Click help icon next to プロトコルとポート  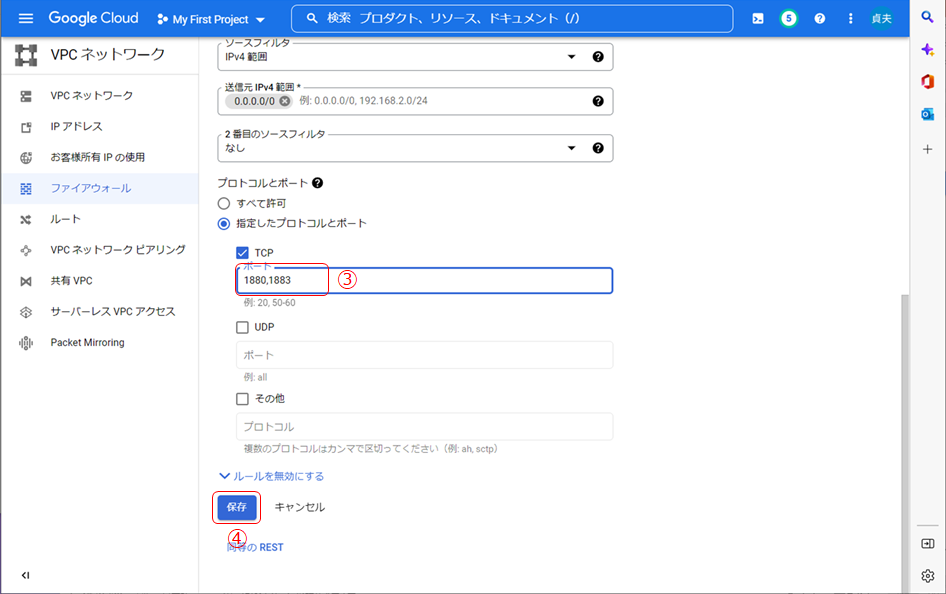tap(318, 183)
